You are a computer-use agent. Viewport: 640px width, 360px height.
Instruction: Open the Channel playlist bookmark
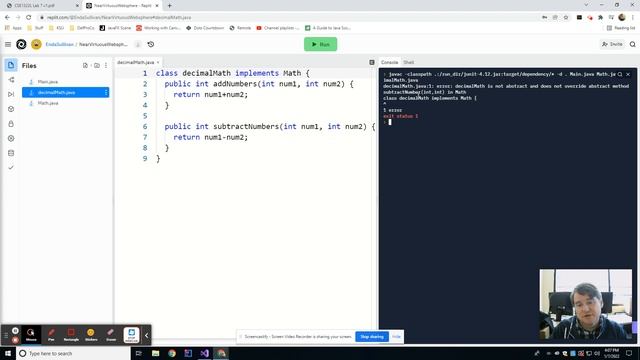tap(278, 28)
